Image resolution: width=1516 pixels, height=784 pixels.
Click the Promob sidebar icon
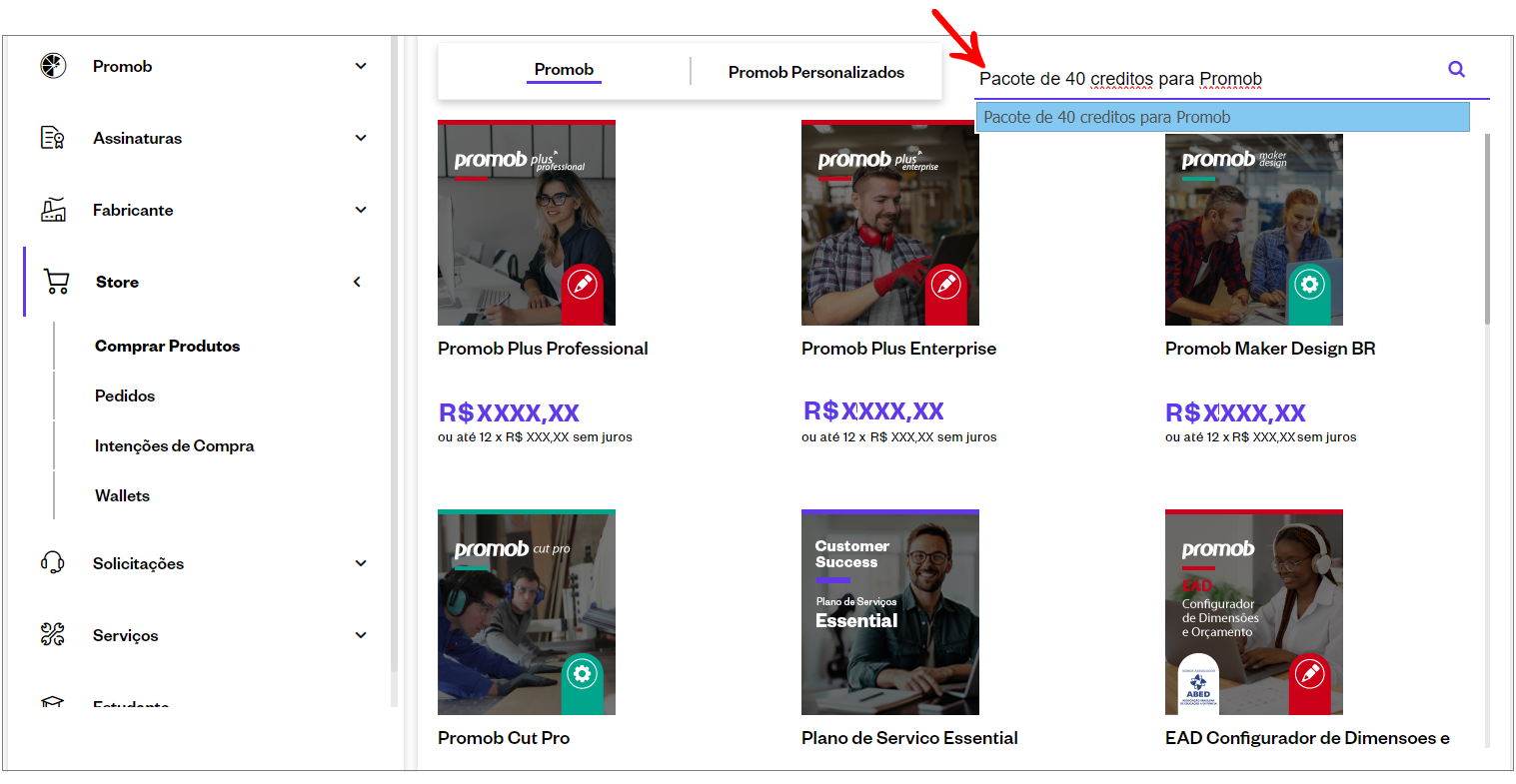coord(53,66)
